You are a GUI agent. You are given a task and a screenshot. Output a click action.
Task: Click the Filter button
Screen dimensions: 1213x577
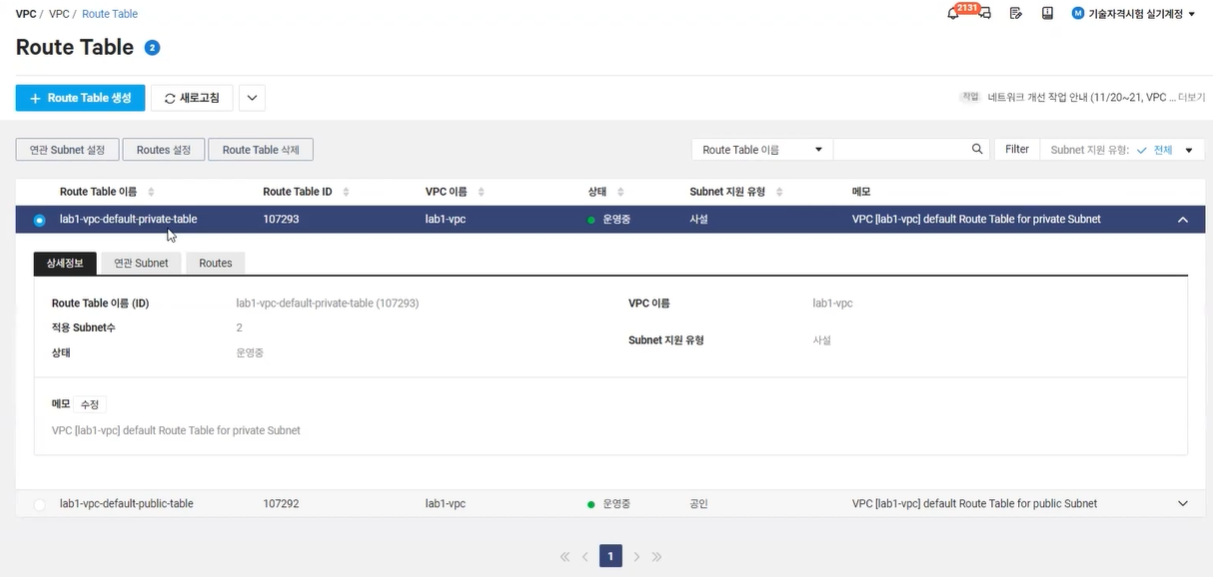tap(1016, 149)
